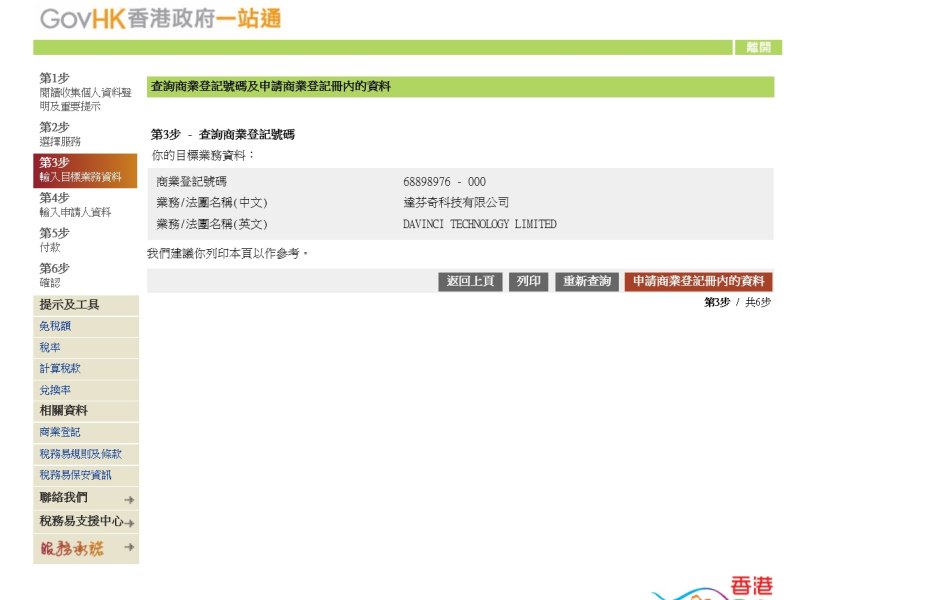Open the 稅率 link

pyautogui.click(x=49, y=348)
